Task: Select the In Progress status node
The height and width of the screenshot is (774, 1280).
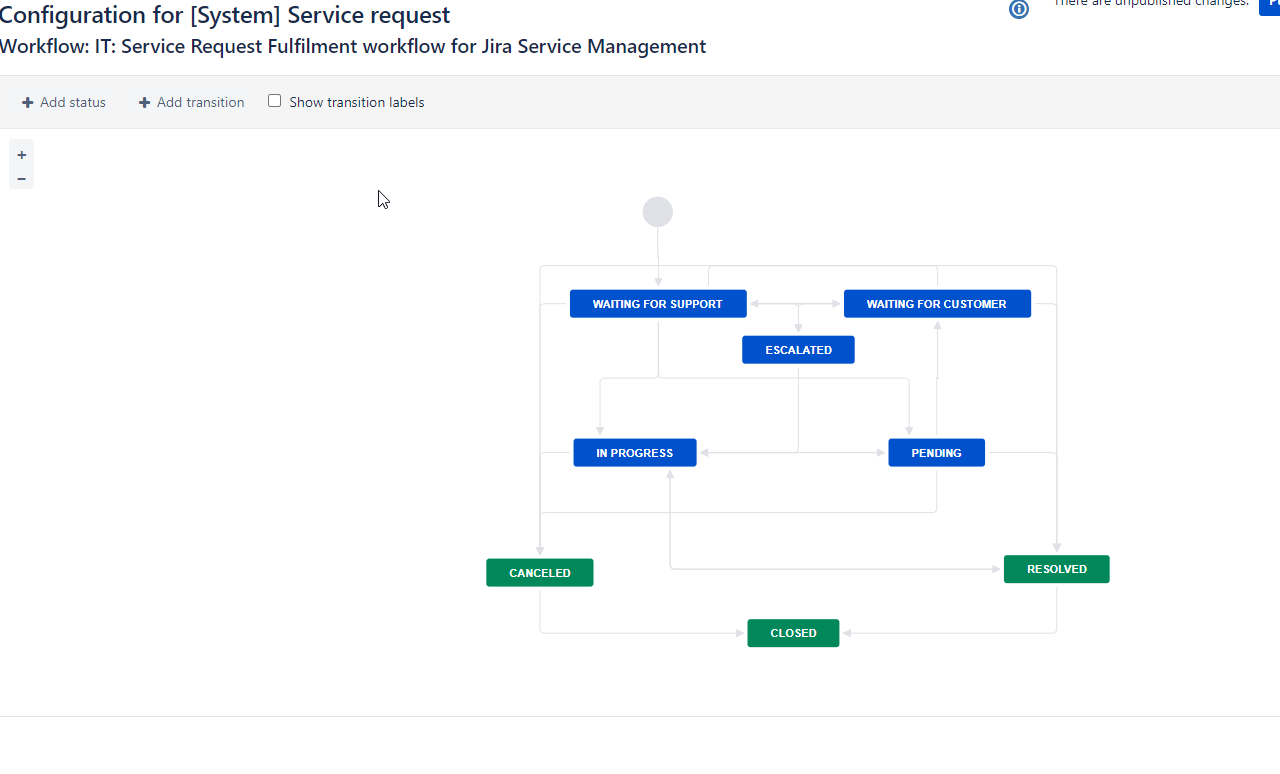Action: click(x=635, y=453)
